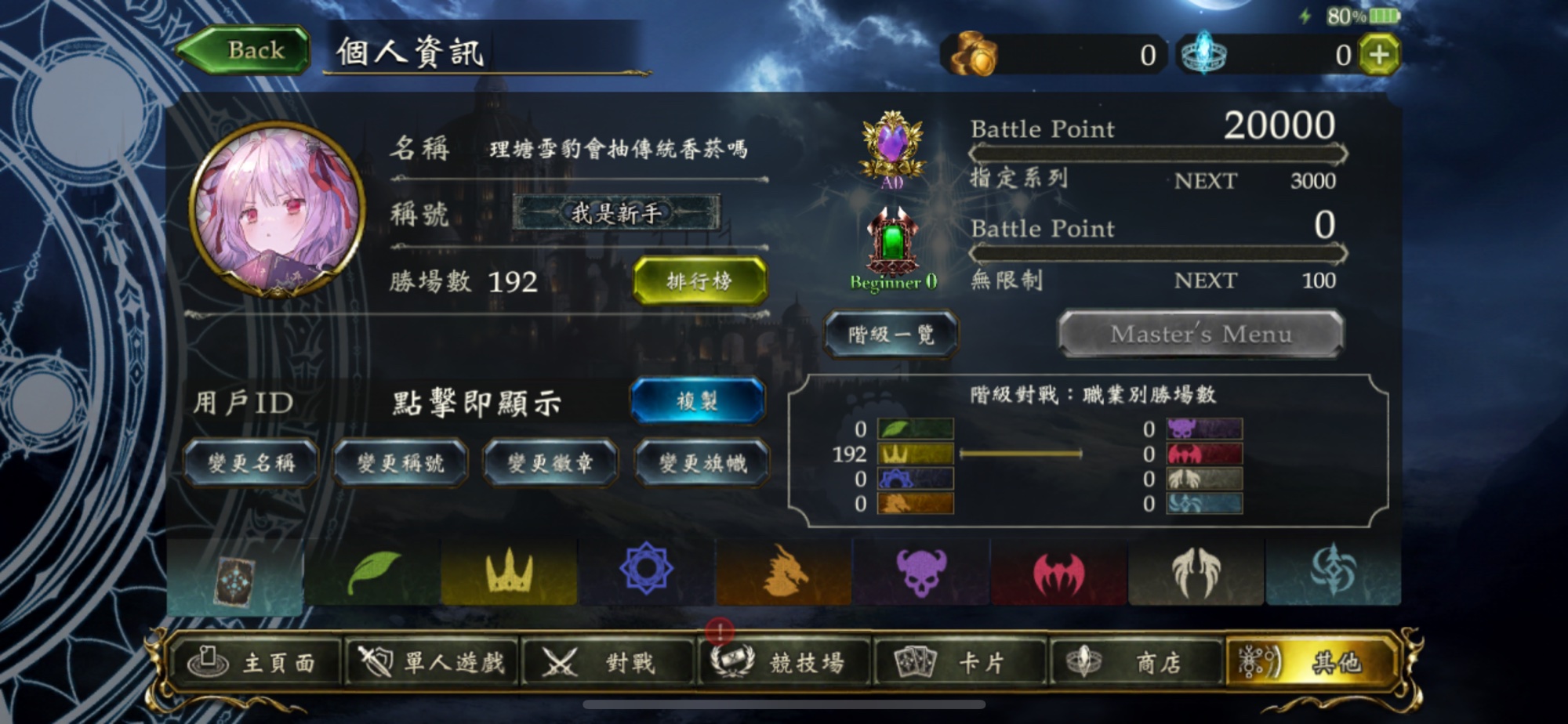
Task: Open the 階級一覽 rank list
Action: [x=891, y=335]
